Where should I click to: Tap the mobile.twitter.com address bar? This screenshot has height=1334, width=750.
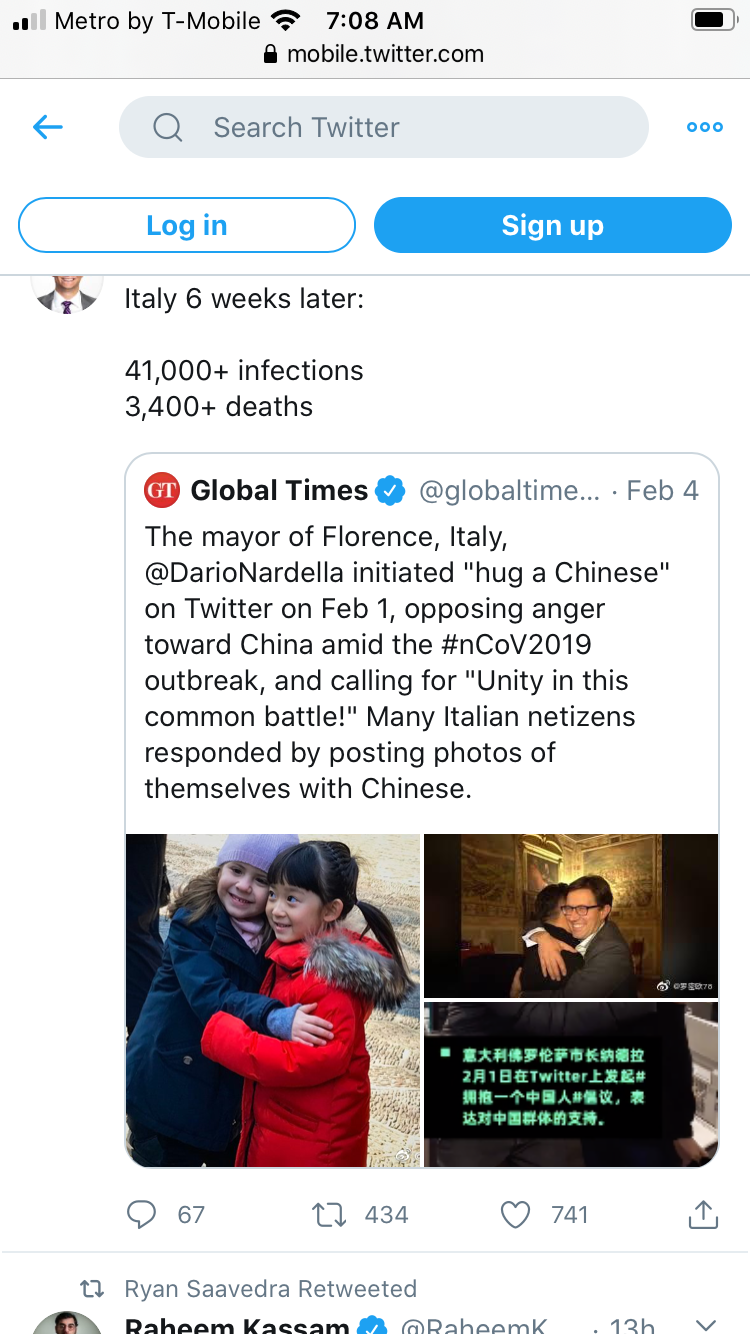coord(375,54)
